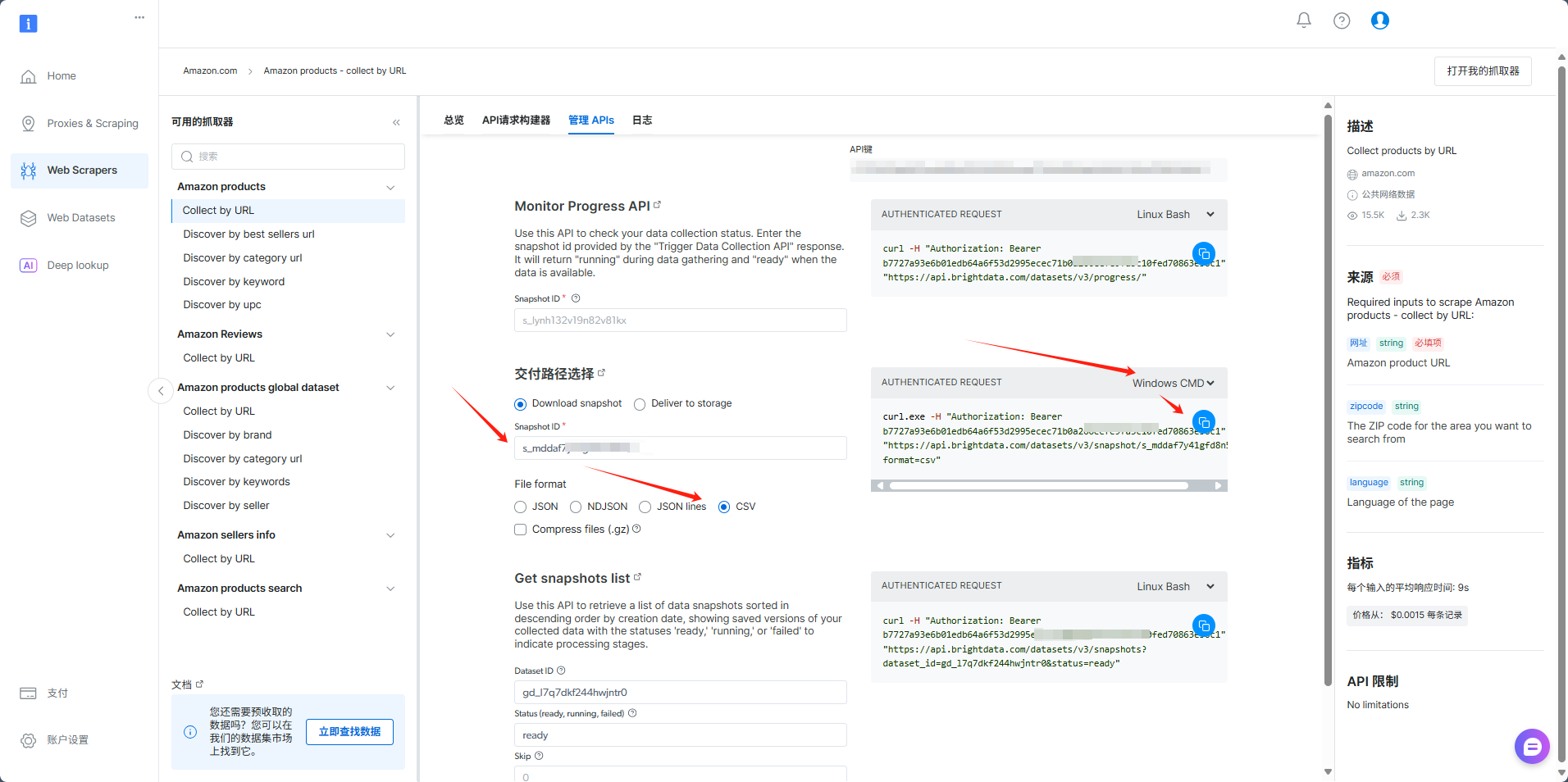The image size is (1568, 782).
Task: Choose CSV file format
Action: [x=724, y=507]
